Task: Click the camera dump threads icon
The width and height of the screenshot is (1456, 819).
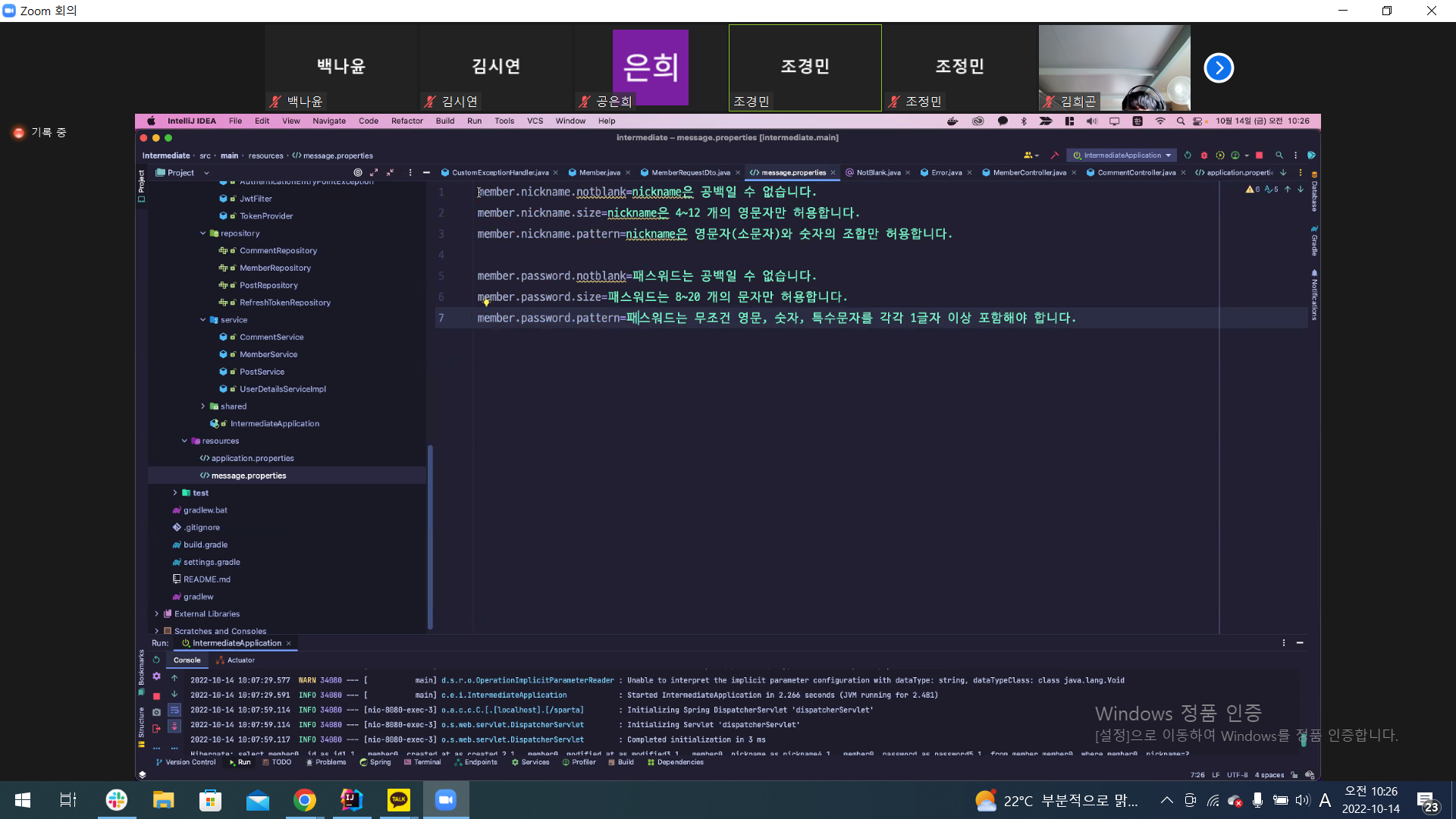Action: coord(156,712)
